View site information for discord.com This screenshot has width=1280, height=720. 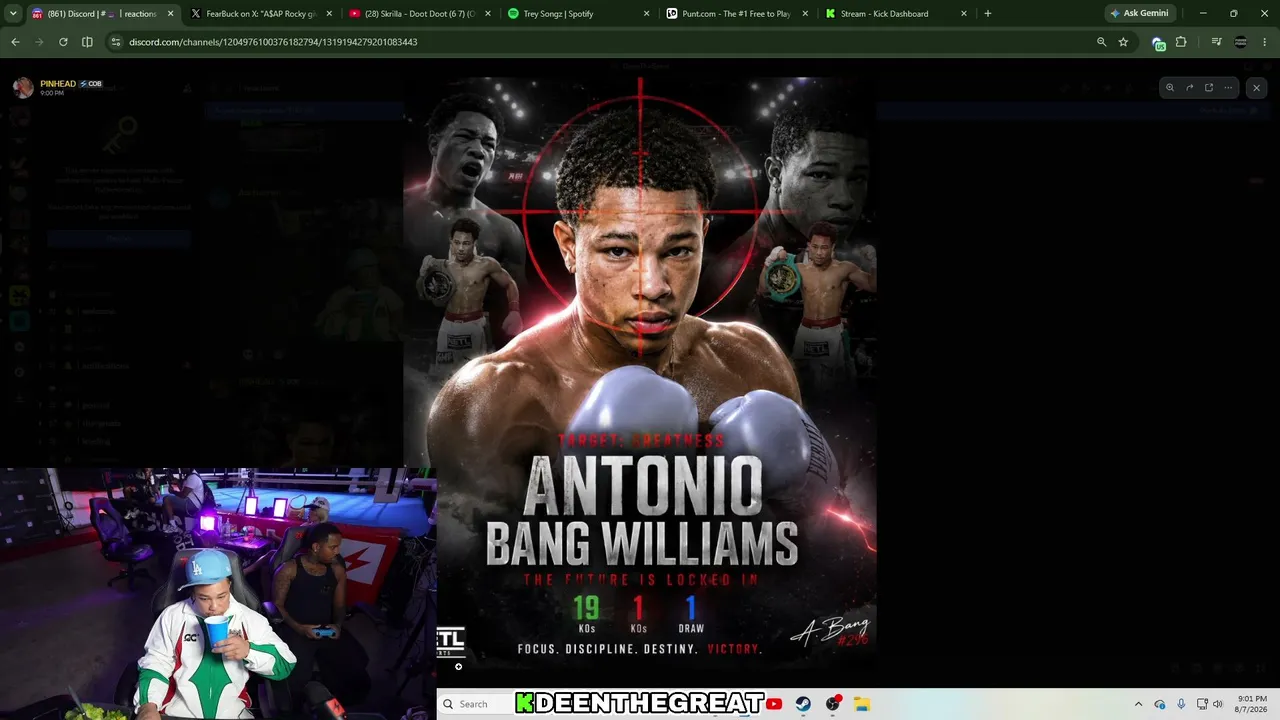[x=116, y=42]
